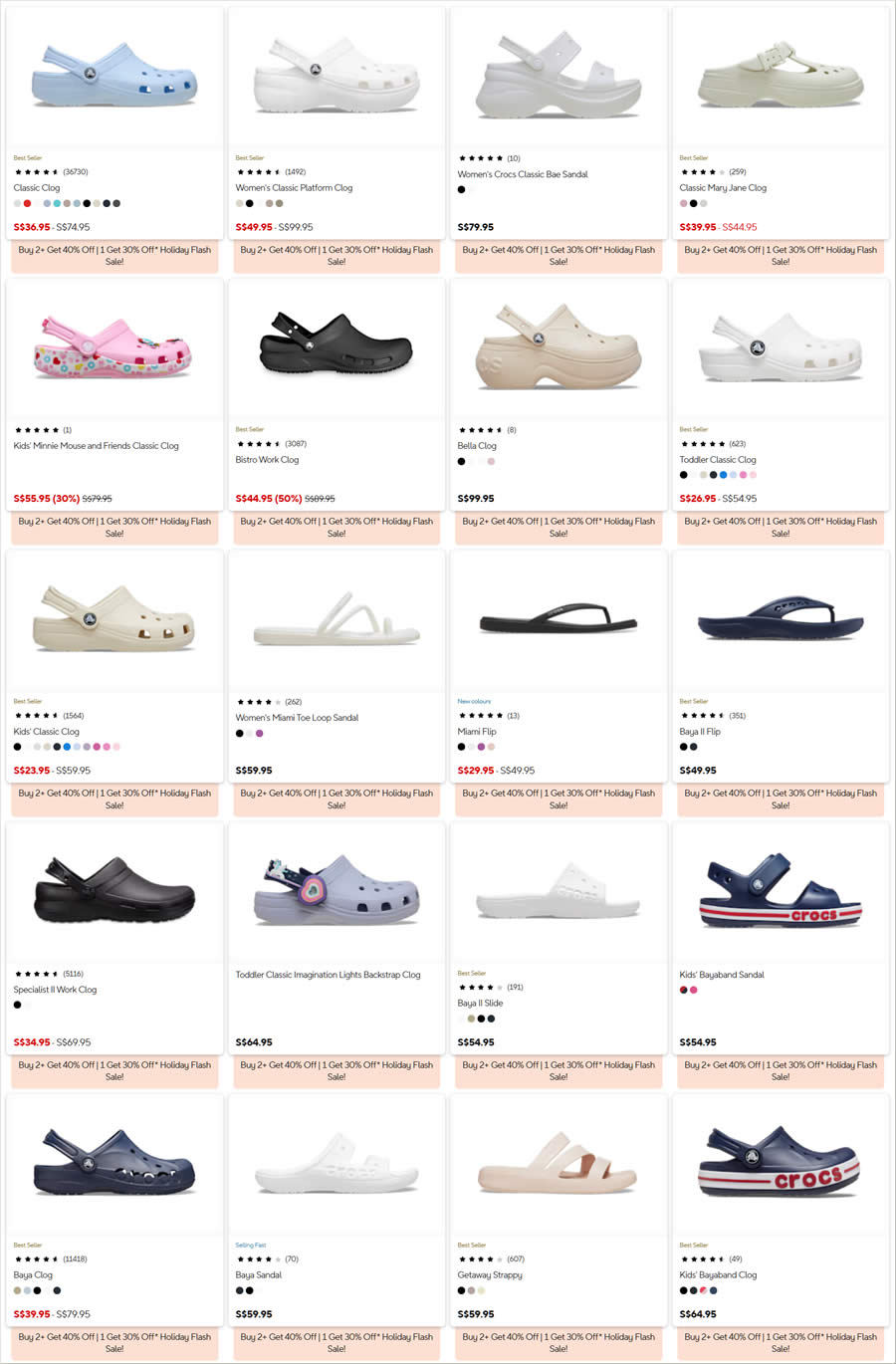This screenshot has width=896, height=1364.
Task: Pick pink swatch for Bella Clog
Action: click(491, 461)
